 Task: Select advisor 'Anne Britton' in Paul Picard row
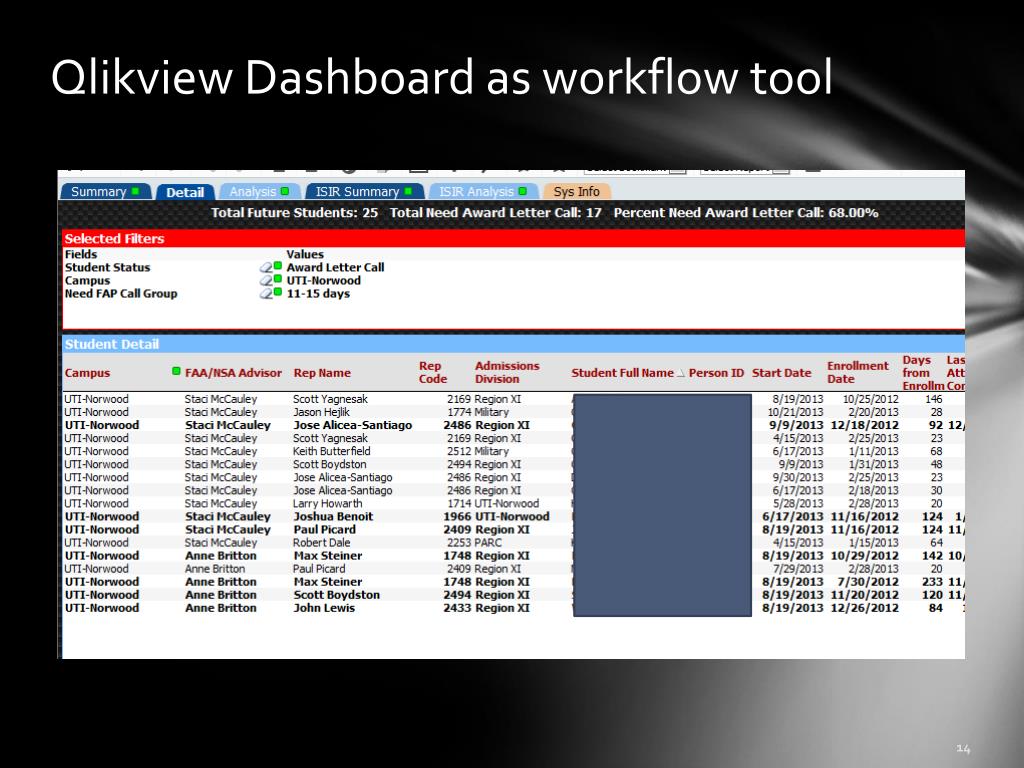[x=214, y=569]
